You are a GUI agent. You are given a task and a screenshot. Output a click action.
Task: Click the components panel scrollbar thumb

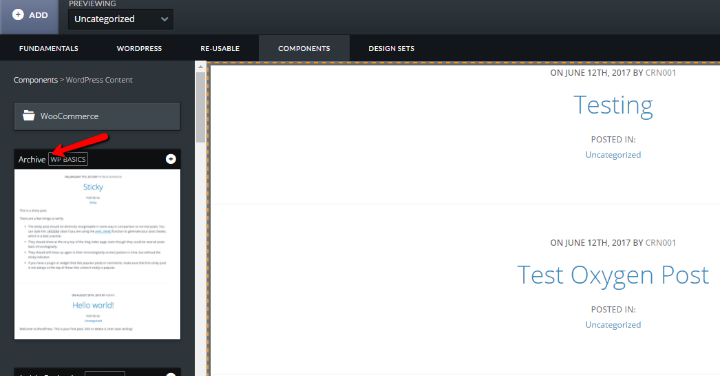[200, 107]
